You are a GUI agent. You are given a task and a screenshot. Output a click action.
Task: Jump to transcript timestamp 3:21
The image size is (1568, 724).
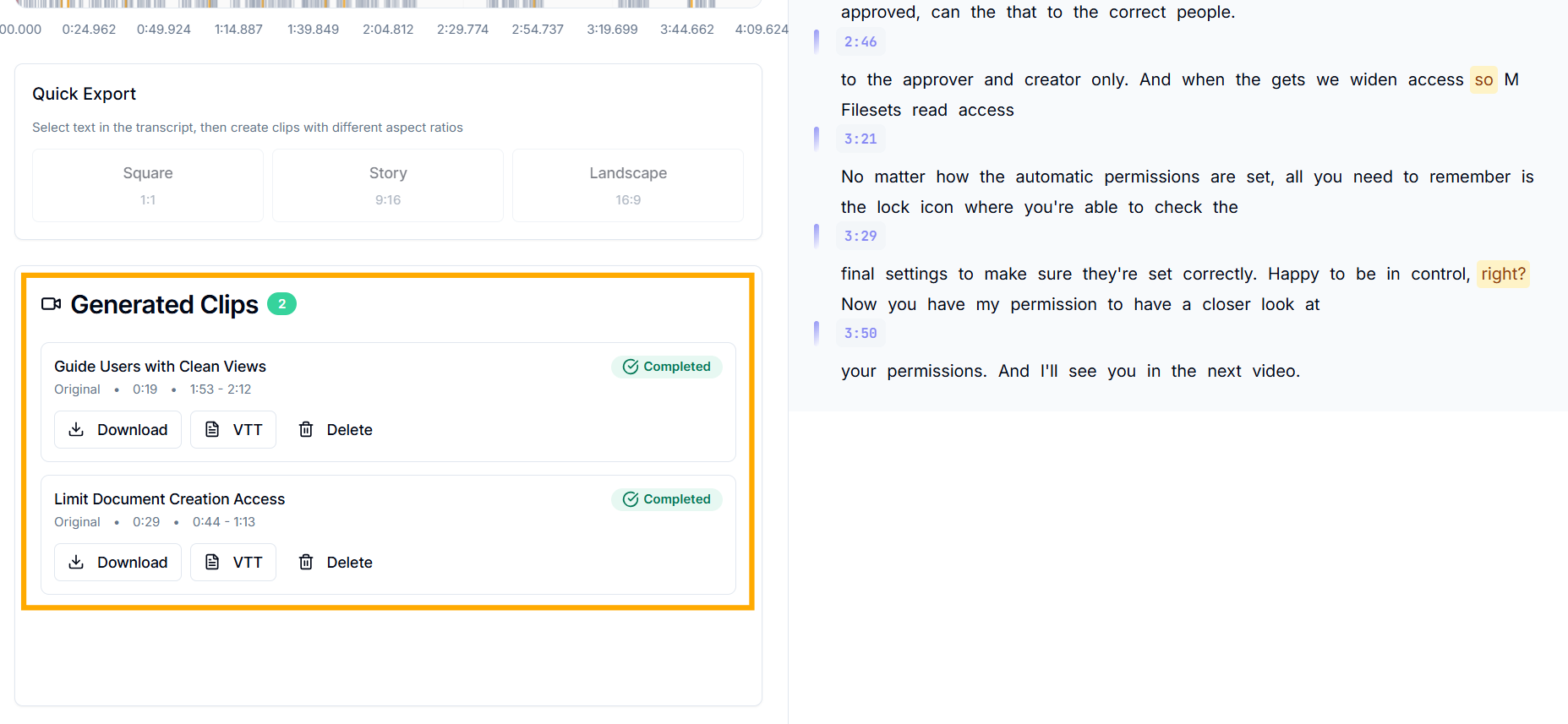point(860,139)
